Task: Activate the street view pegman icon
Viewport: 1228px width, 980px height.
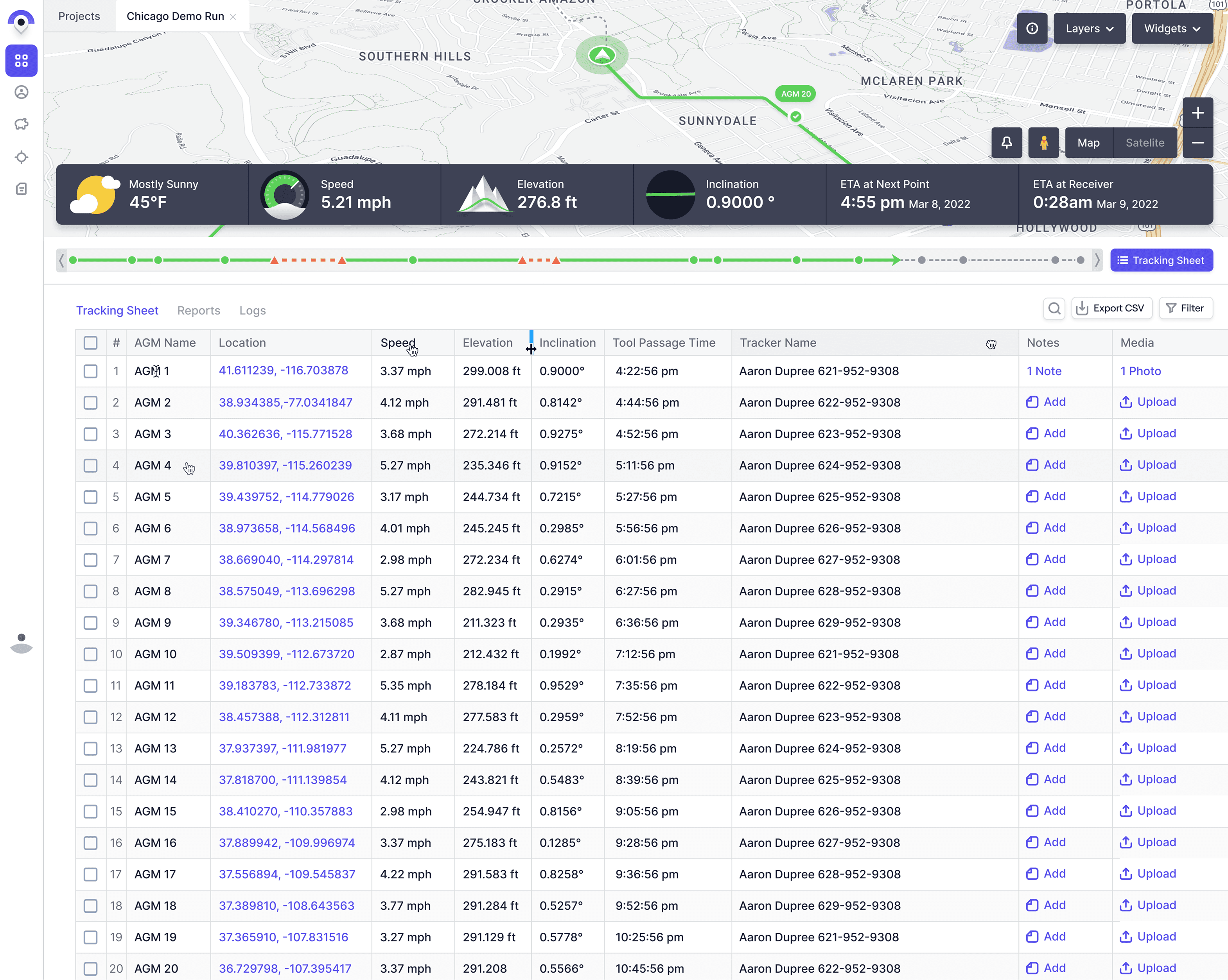Action: point(1043,143)
